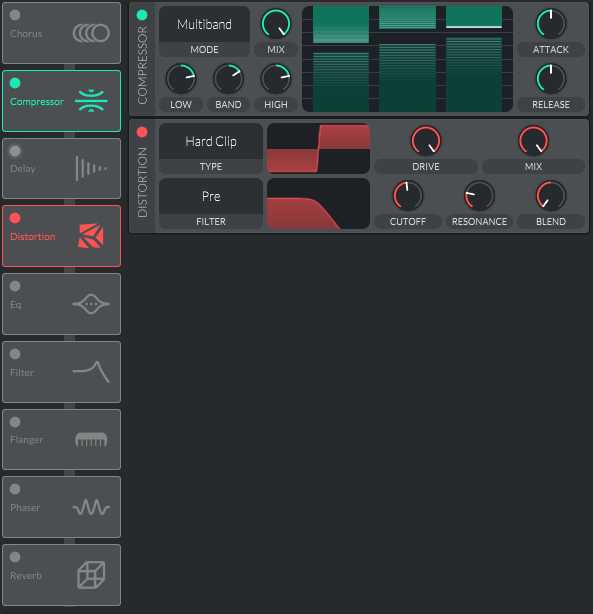Click the distortion DRIVE knob
This screenshot has width=593, height=614.
(426, 141)
